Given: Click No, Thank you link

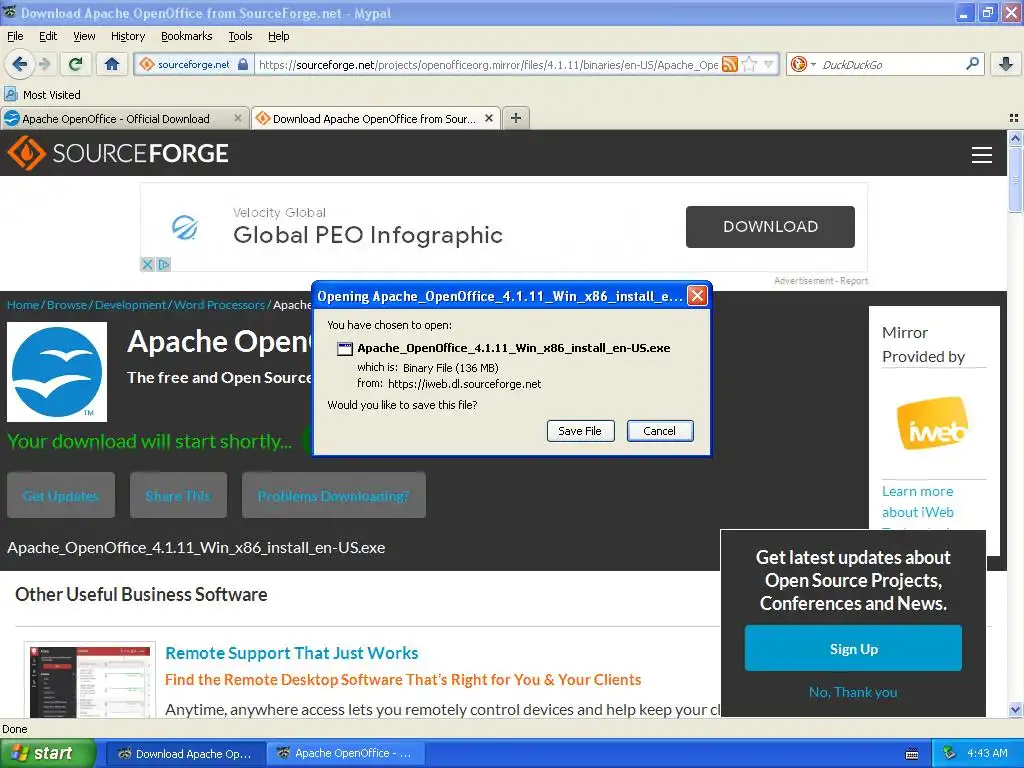Looking at the screenshot, I should (853, 692).
